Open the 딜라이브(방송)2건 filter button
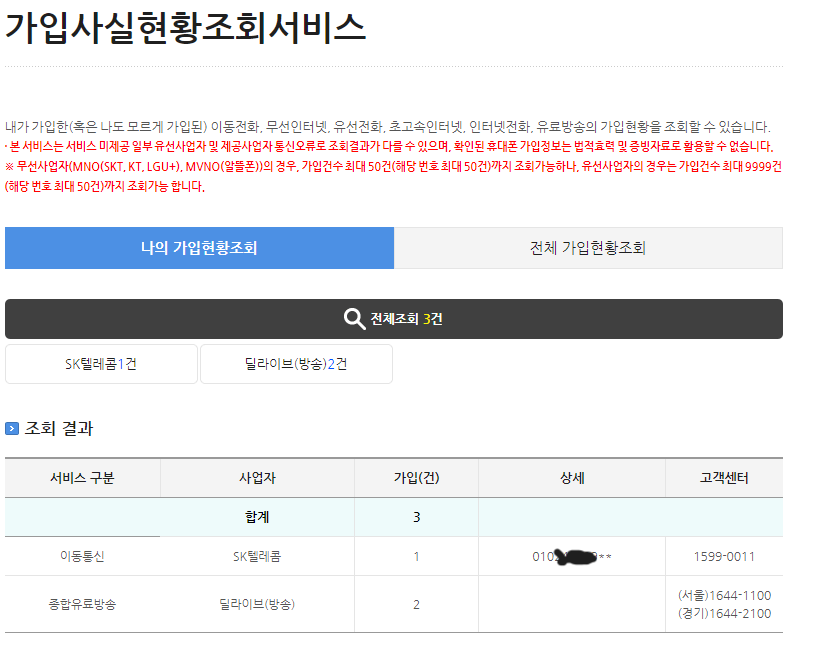The width and height of the screenshot is (816, 667). [x=297, y=364]
